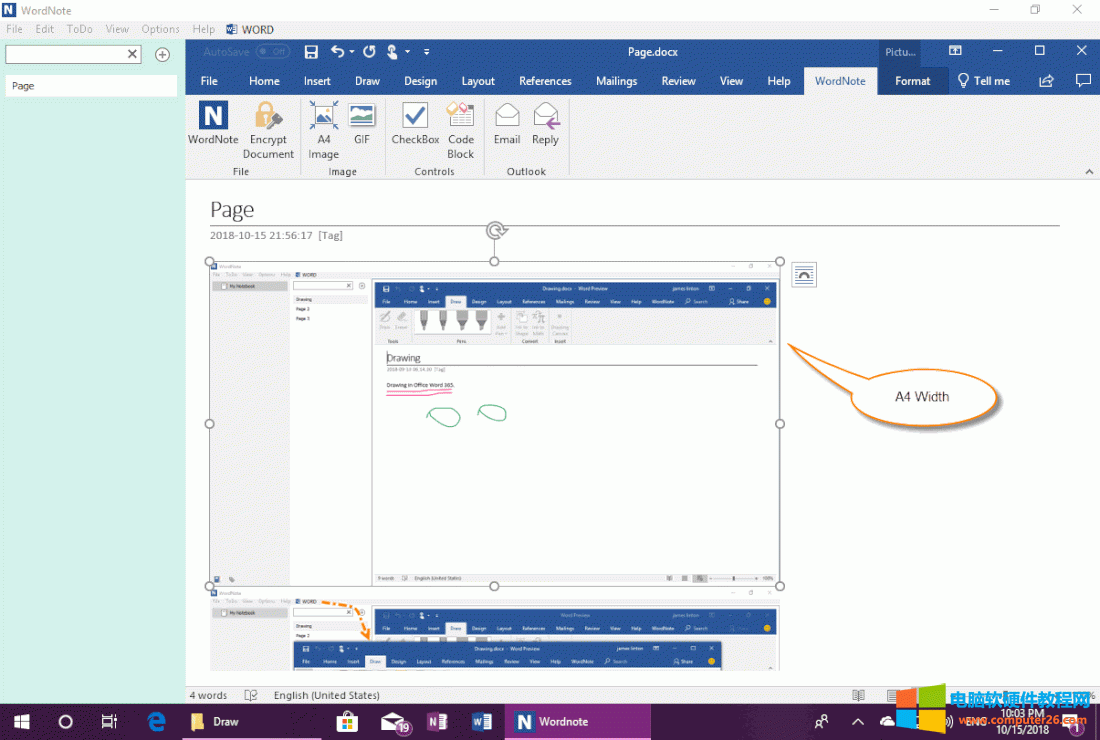Switch to the Format ribbon tab
This screenshot has width=1100, height=740.
tap(912, 81)
